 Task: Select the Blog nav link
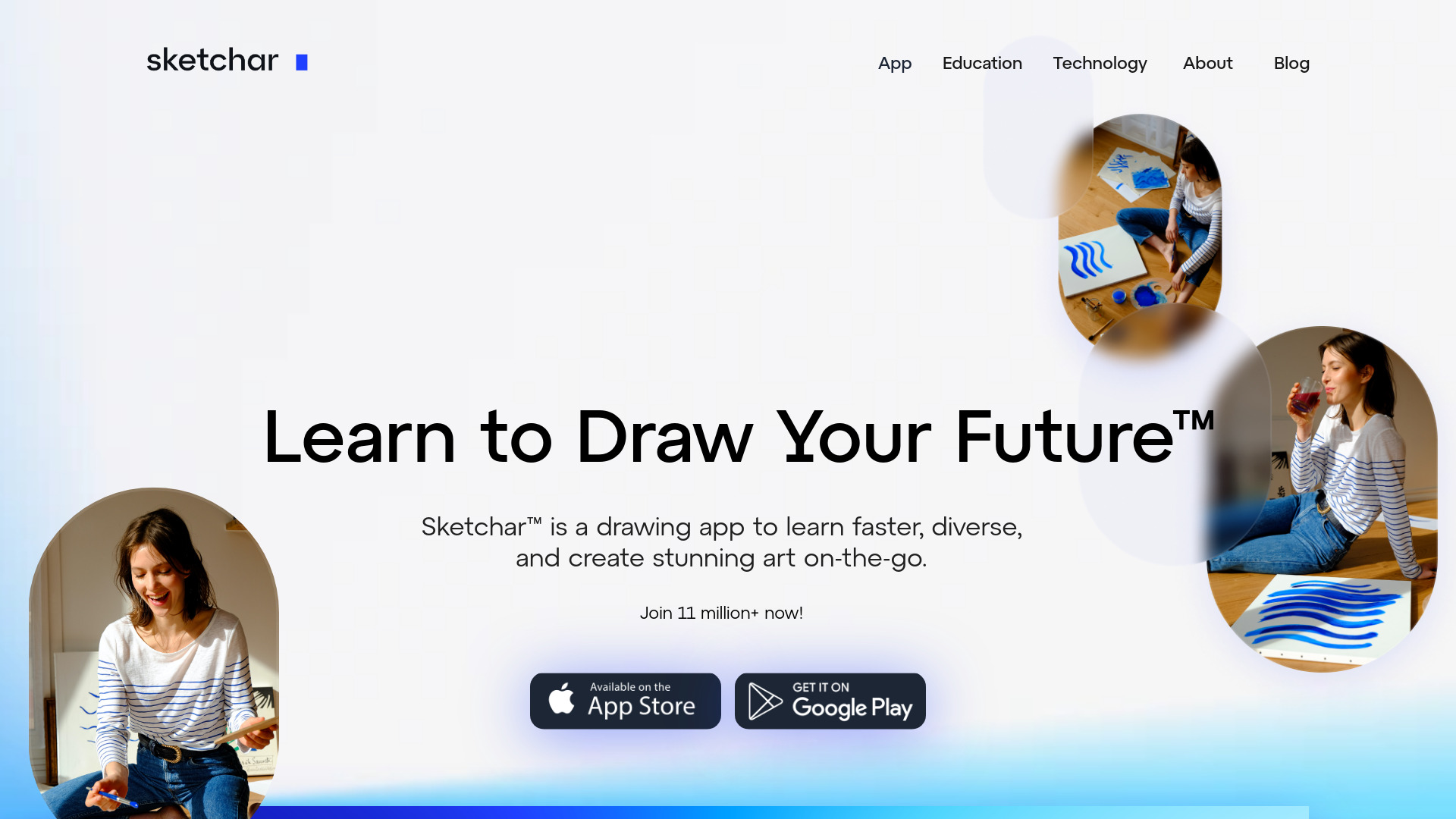click(1292, 63)
